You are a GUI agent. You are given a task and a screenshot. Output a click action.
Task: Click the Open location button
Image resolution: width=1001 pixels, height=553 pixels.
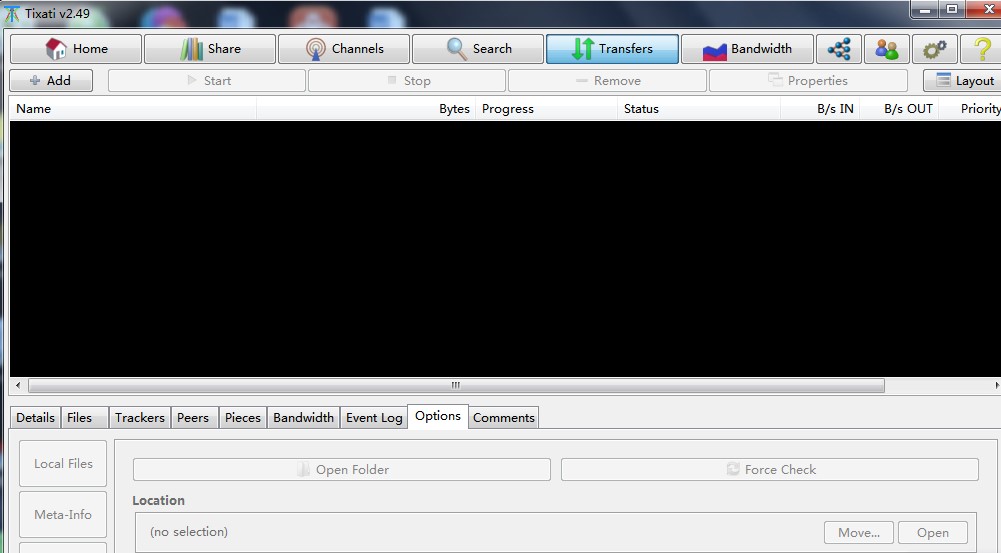click(x=933, y=533)
